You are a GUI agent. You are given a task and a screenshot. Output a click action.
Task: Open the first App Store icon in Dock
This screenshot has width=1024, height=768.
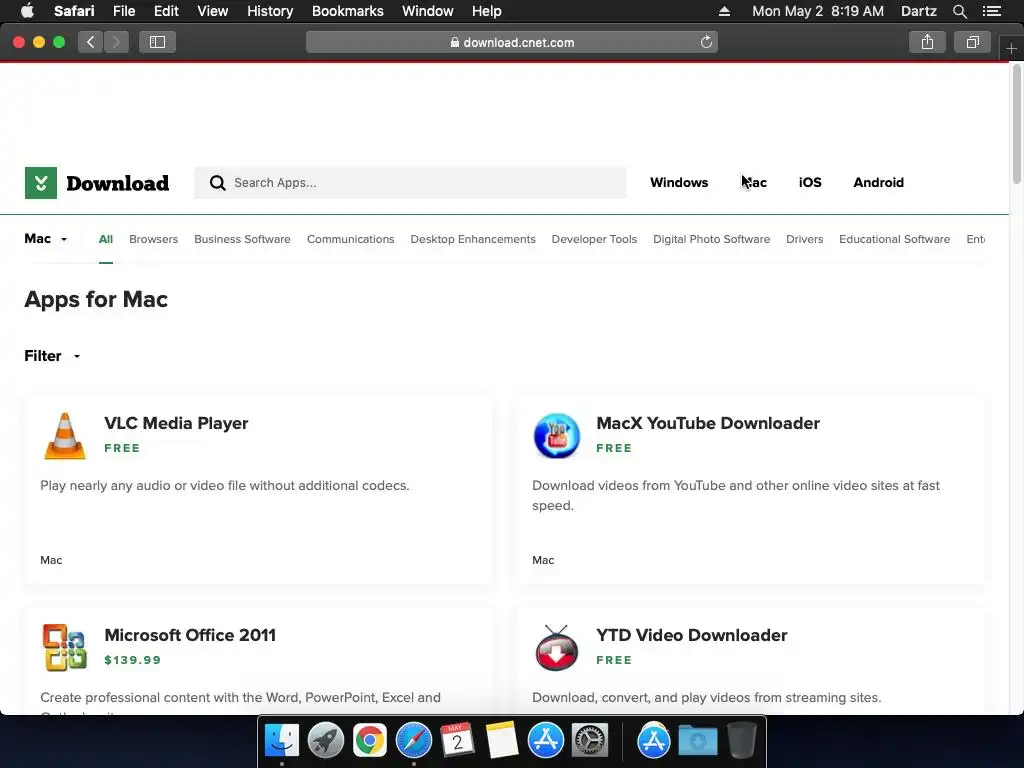click(545, 741)
